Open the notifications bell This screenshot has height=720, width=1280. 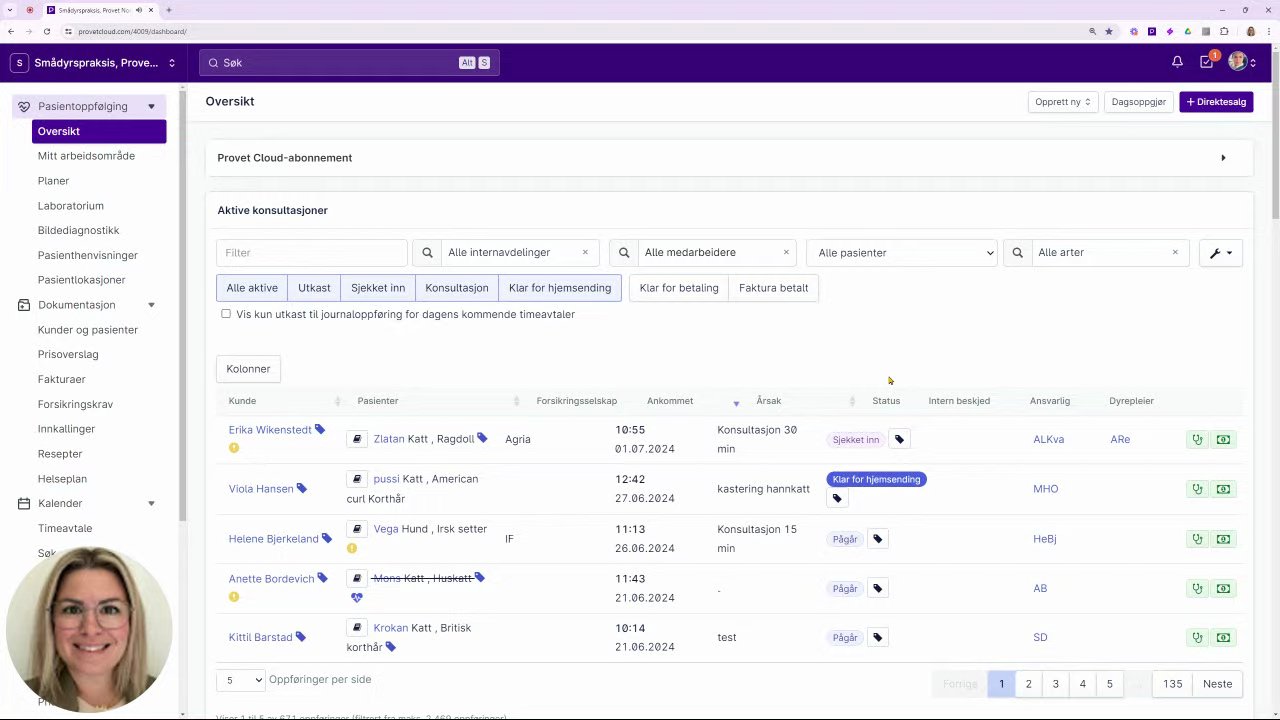click(x=1177, y=62)
